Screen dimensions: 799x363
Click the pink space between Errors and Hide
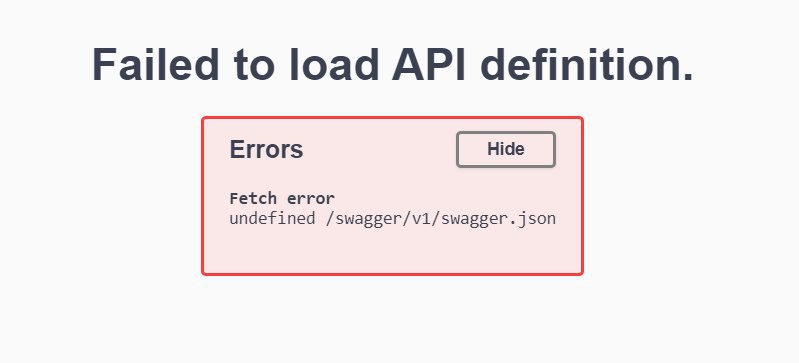coord(380,149)
